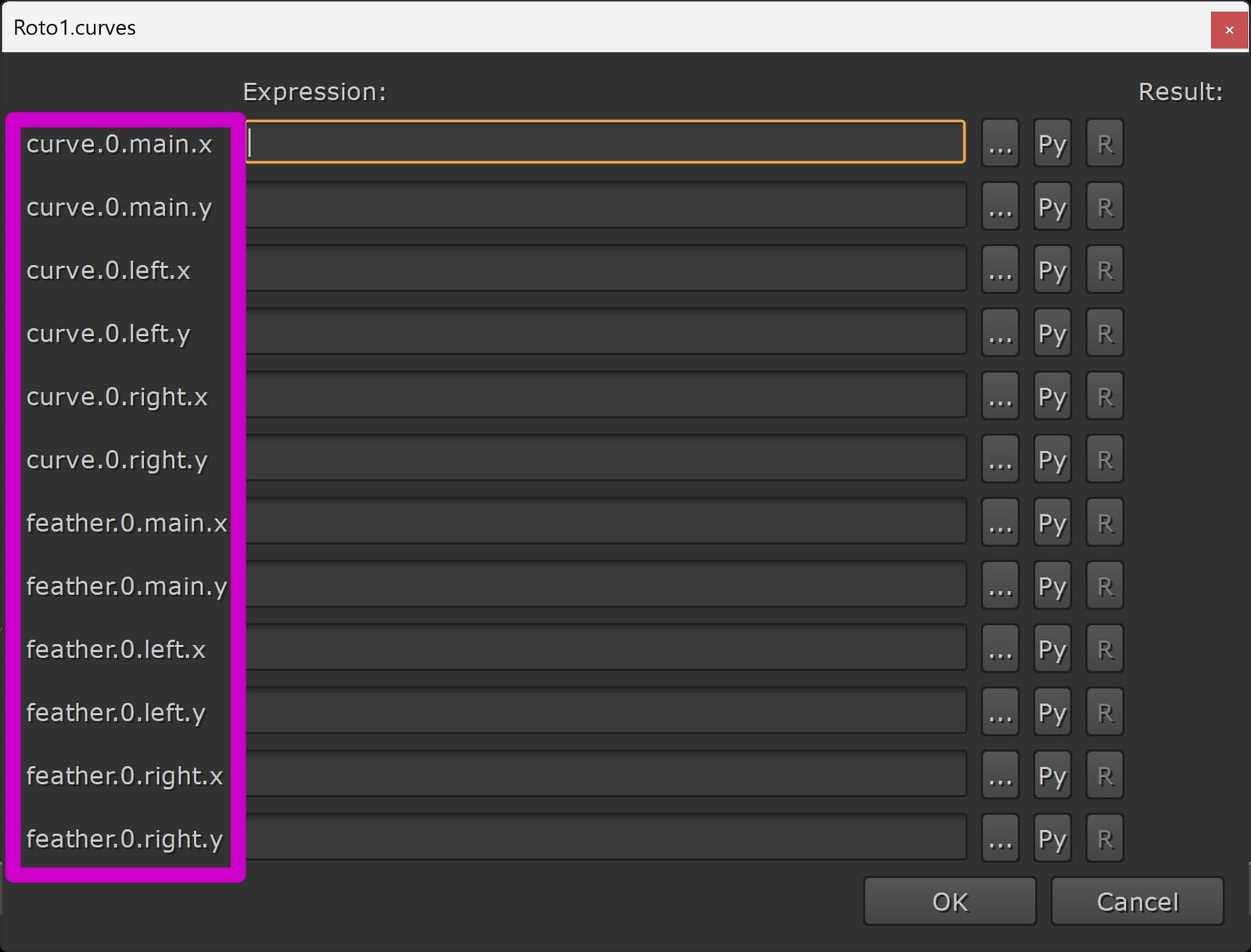The width and height of the screenshot is (1251, 952).
Task: Click the Py icon for feather.0.main.x
Action: point(1052,523)
